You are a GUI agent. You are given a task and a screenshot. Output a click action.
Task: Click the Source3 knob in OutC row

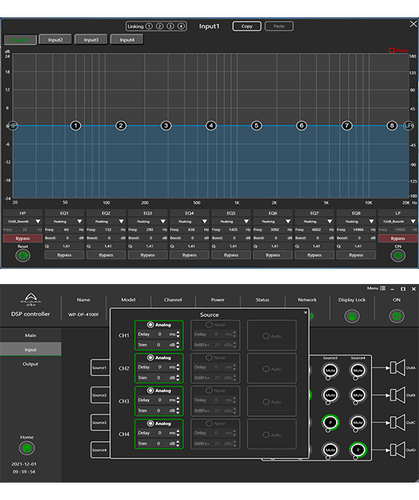tap(330, 423)
